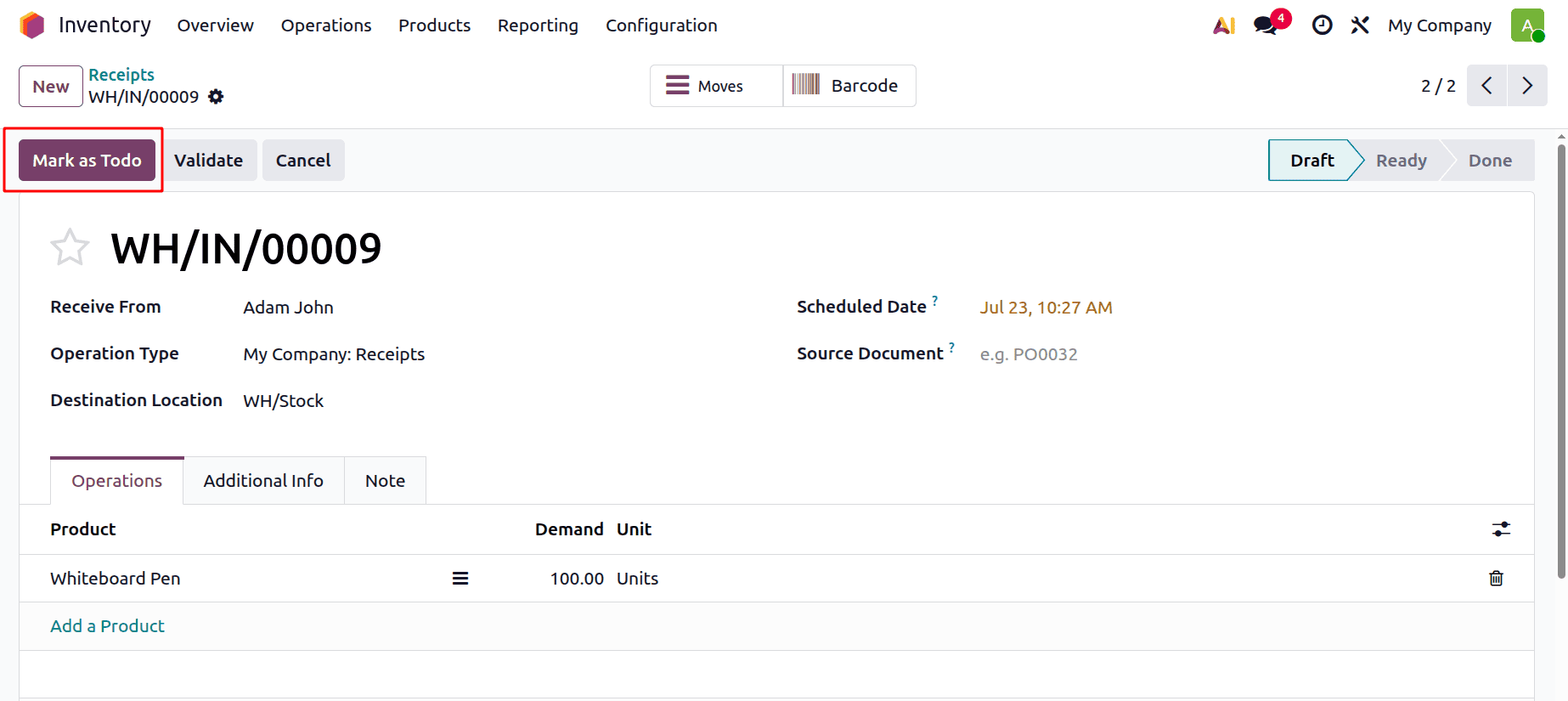Click the 2 / 2 pager counter

[x=1438, y=86]
